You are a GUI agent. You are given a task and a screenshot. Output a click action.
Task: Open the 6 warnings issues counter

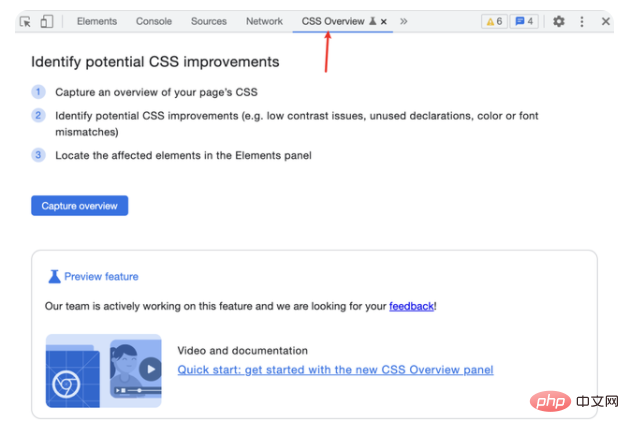pos(494,21)
